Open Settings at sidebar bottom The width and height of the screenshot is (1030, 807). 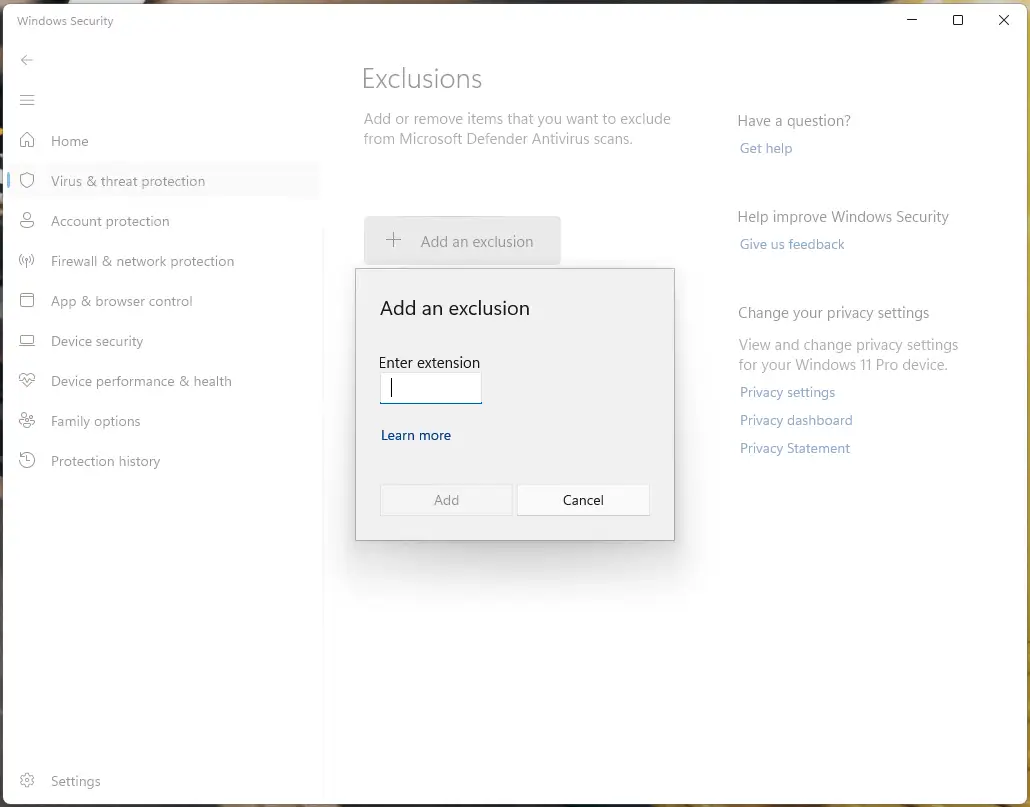[x=76, y=781]
